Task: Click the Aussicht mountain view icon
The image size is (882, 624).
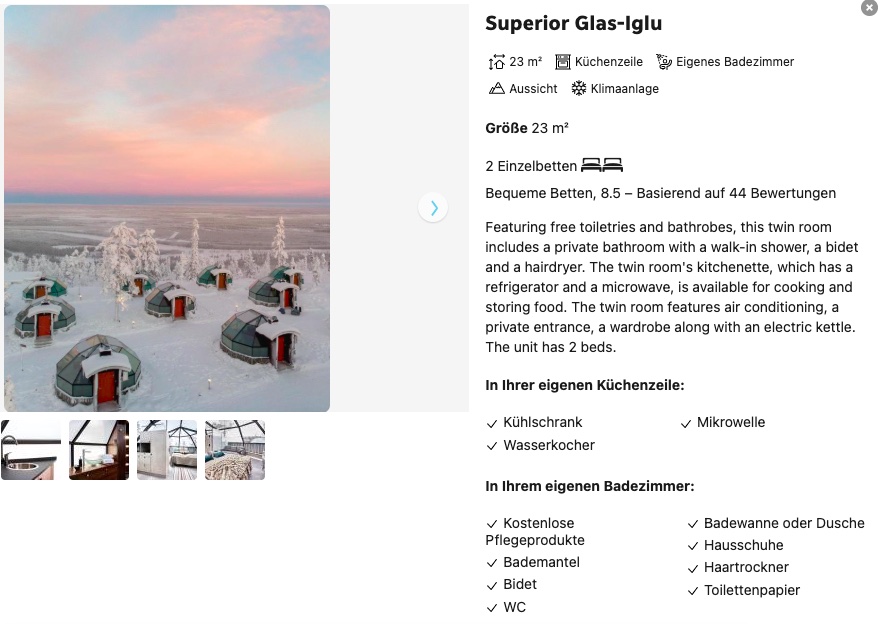Action: coord(495,88)
